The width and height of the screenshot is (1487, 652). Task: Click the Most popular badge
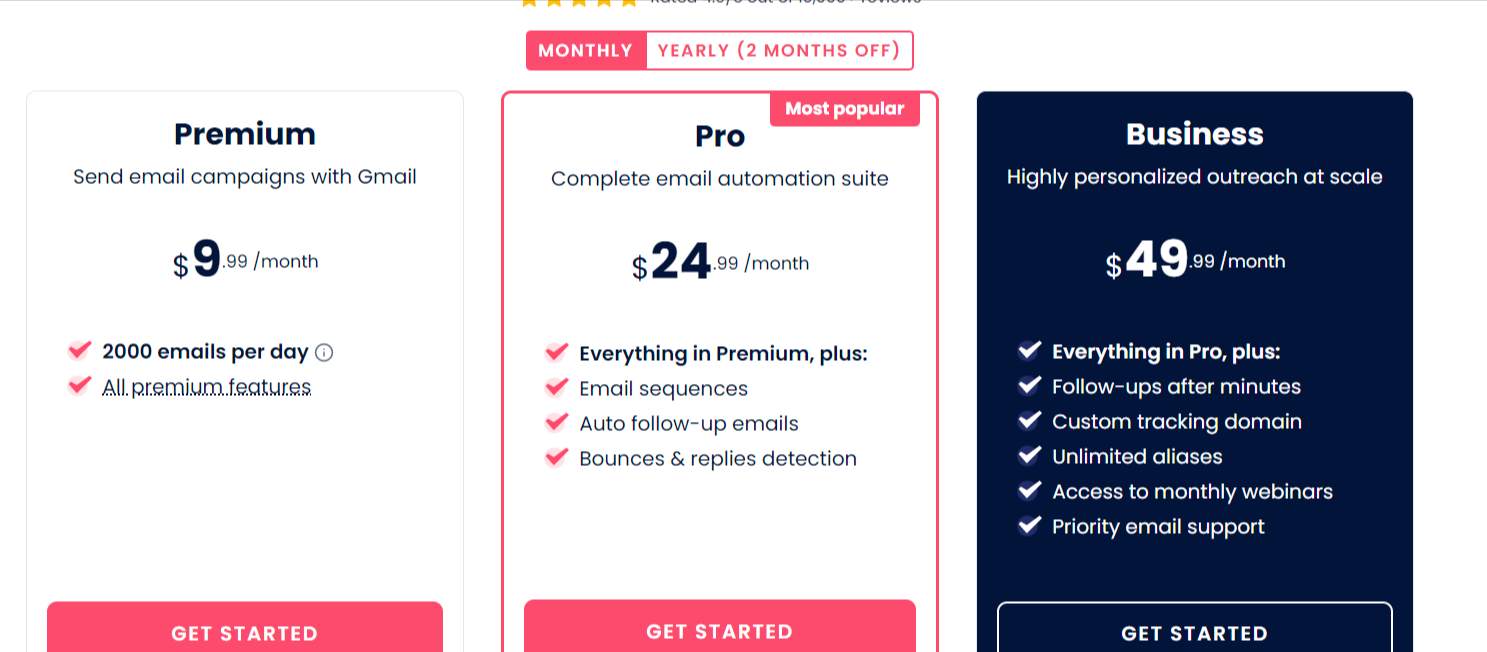(x=845, y=109)
